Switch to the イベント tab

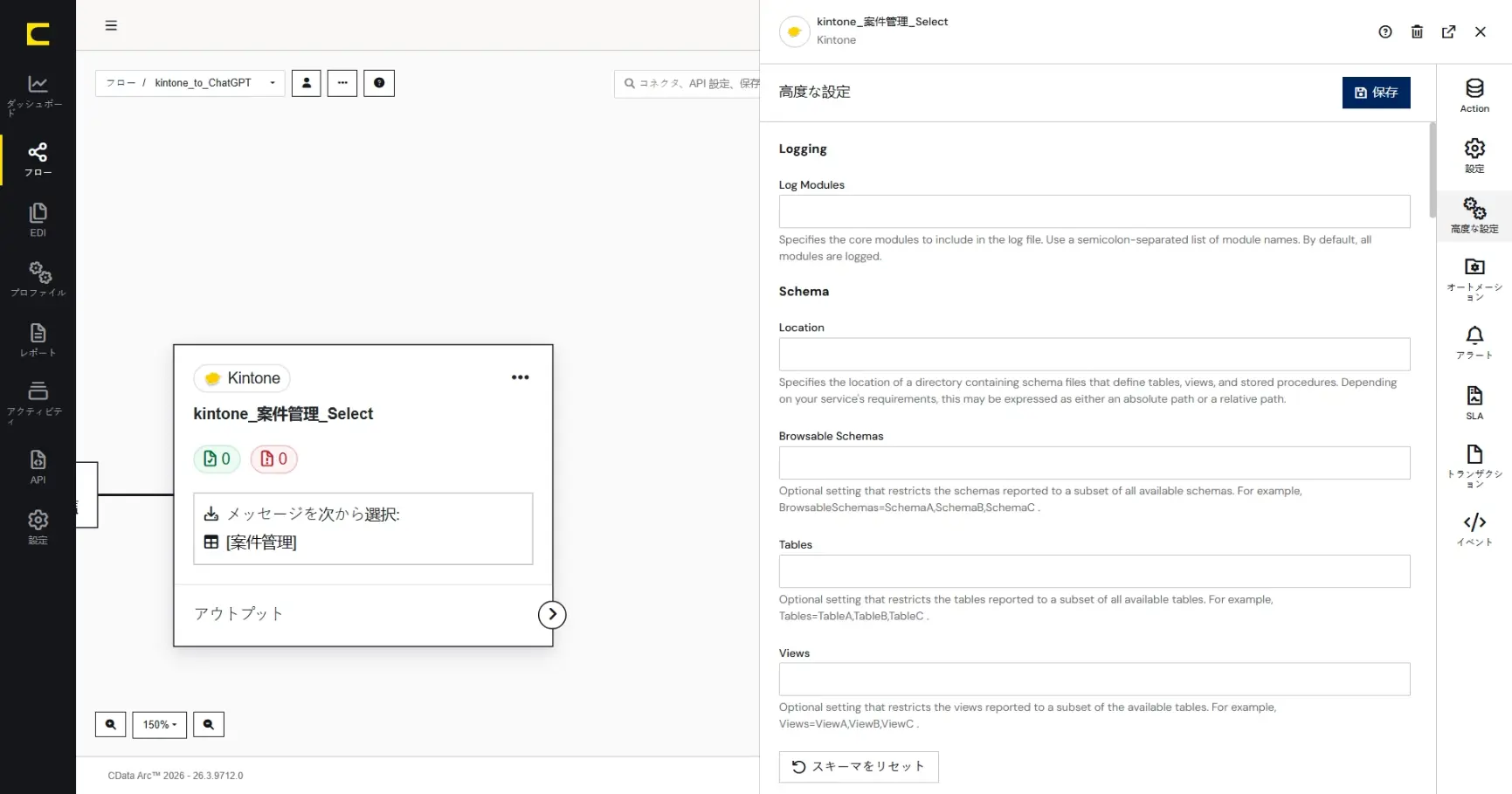click(x=1474, y=529)
